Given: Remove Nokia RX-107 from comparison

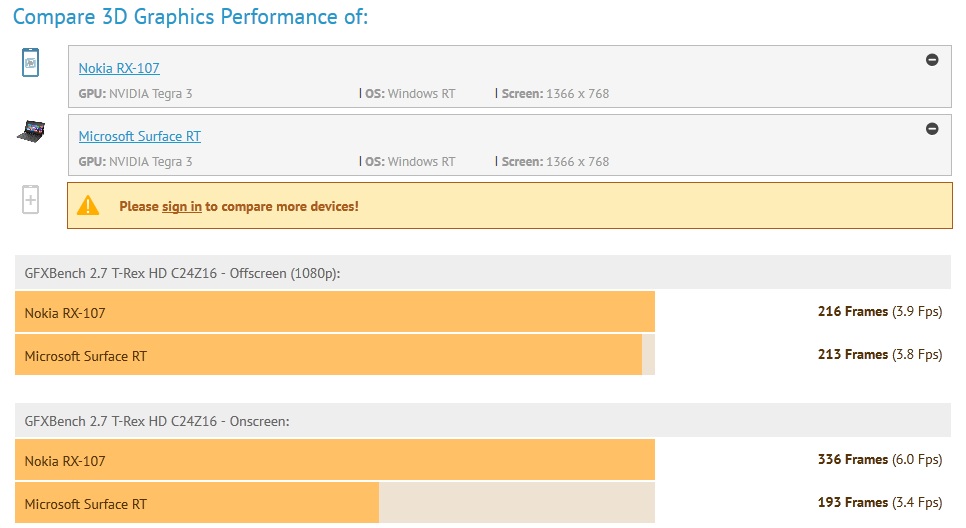Looking at the screenshot, I should pyautogui.click(x=932, y=60).
